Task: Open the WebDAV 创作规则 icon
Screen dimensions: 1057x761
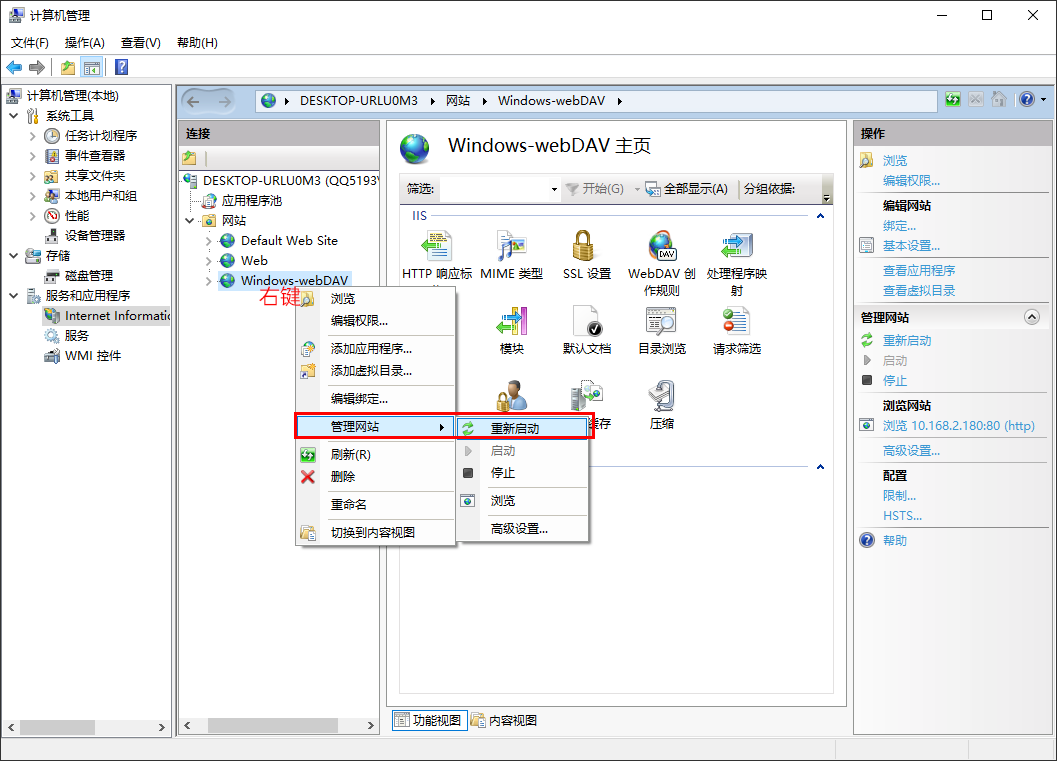Action: pyautogui.click(x=662, y=246)
